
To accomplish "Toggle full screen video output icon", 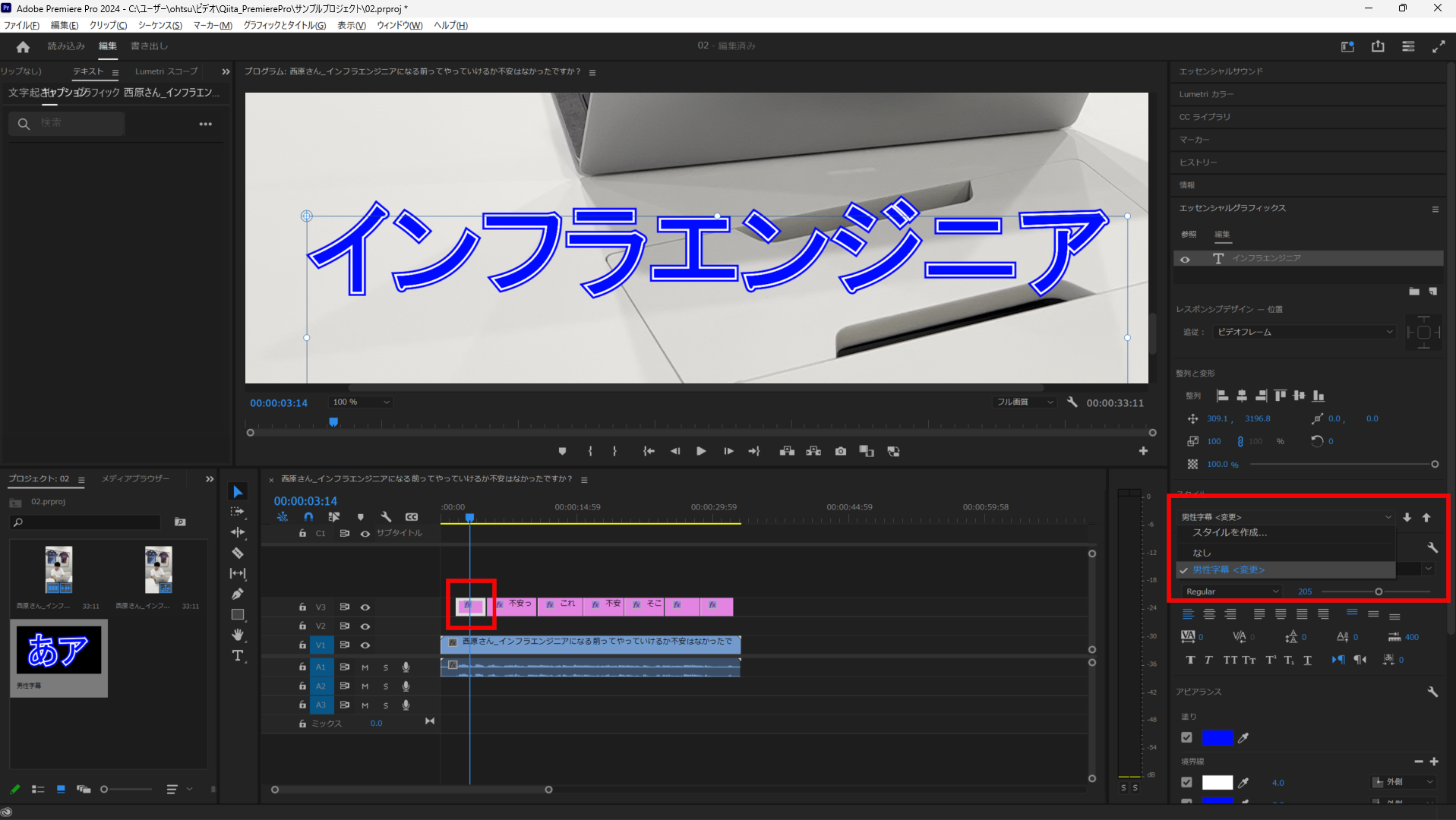I will pyautogui.click(x=1439, y=46).
